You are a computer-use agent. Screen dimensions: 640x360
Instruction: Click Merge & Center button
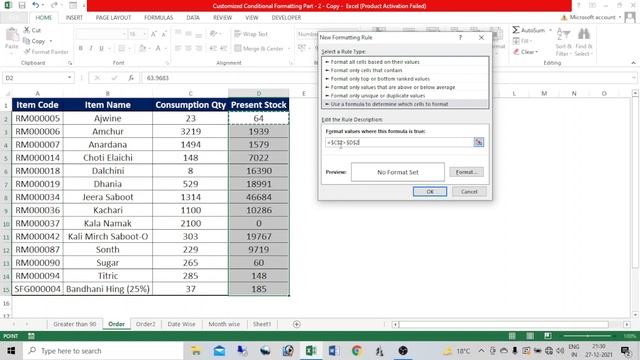point(259,48)
